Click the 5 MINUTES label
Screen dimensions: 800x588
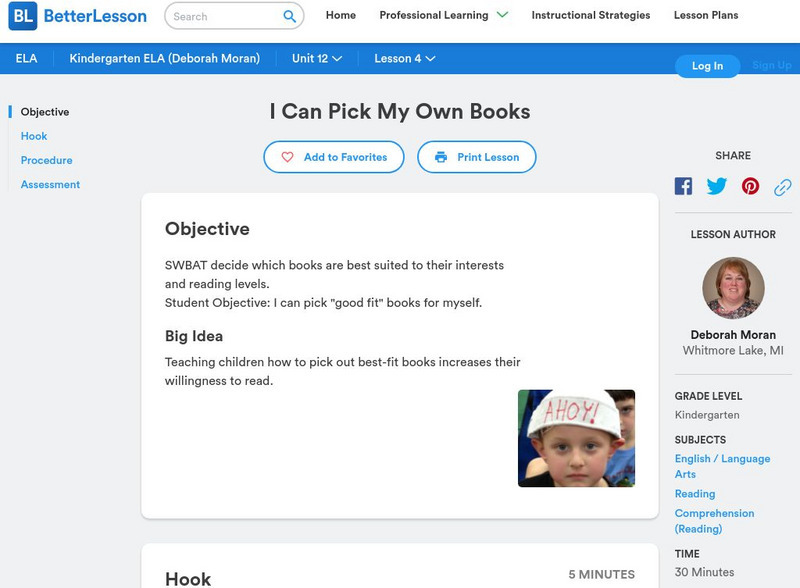click(602, 574)
